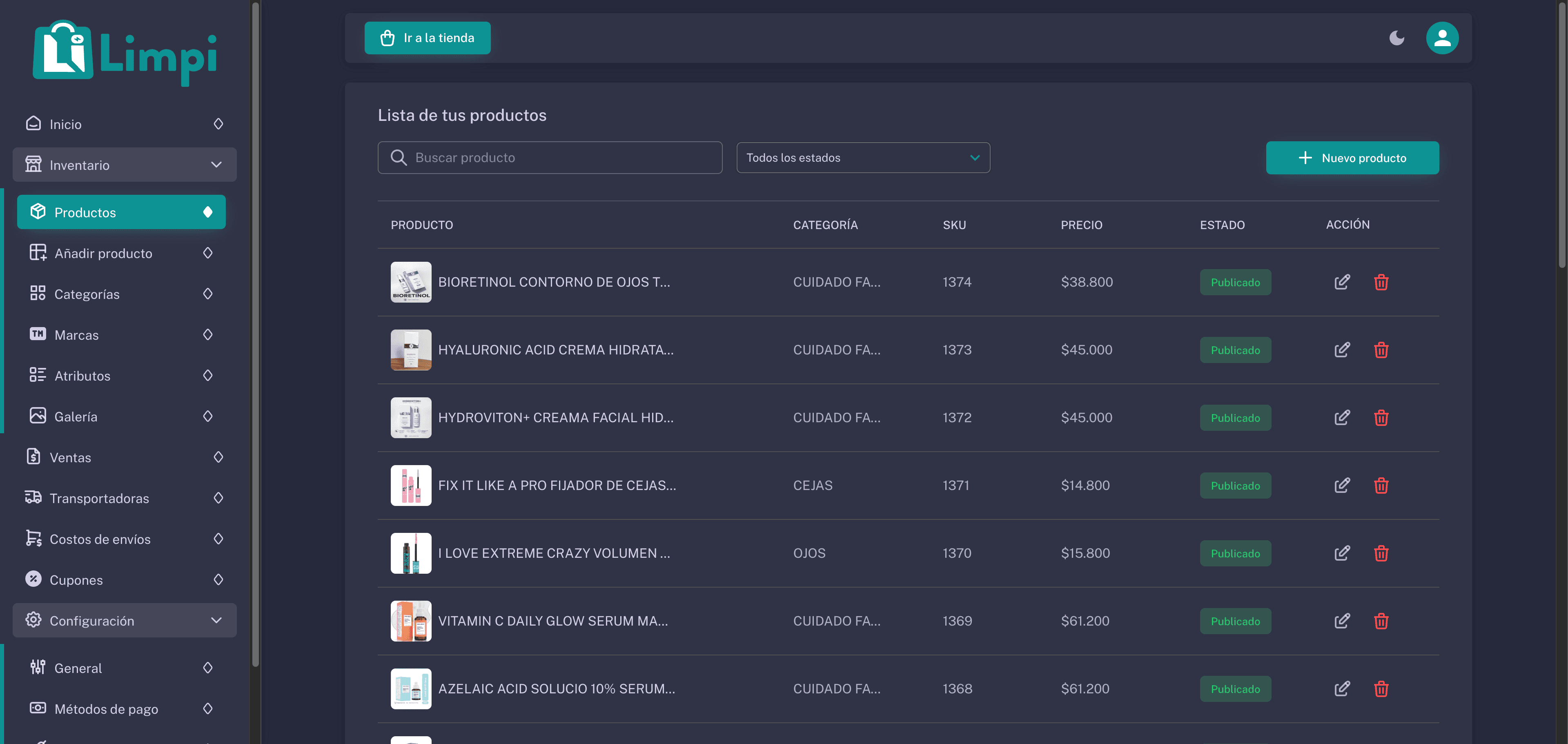Select the price $38.800 cell
1568x744 pixels.
(1087, 282)
